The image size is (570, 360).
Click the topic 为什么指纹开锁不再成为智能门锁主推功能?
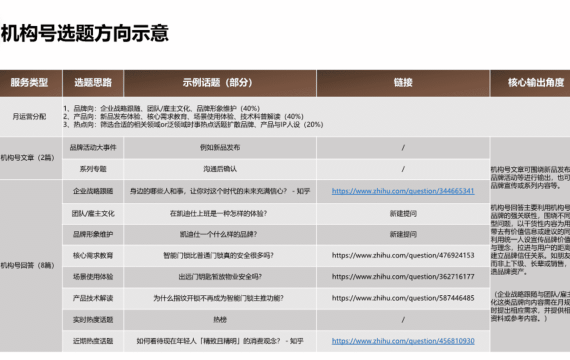click(x=218, y=298)
